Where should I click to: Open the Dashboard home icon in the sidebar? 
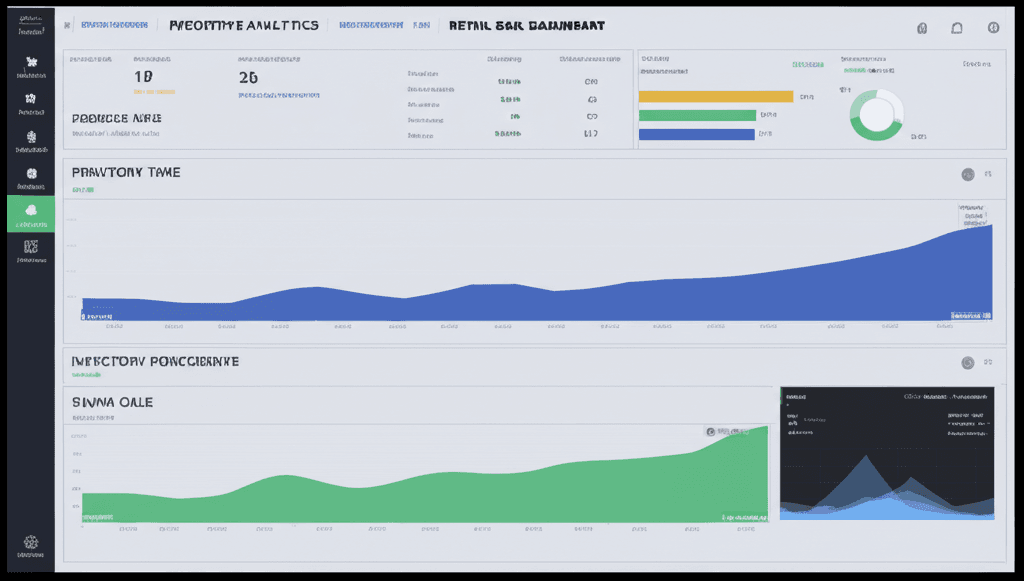(30, 63)
